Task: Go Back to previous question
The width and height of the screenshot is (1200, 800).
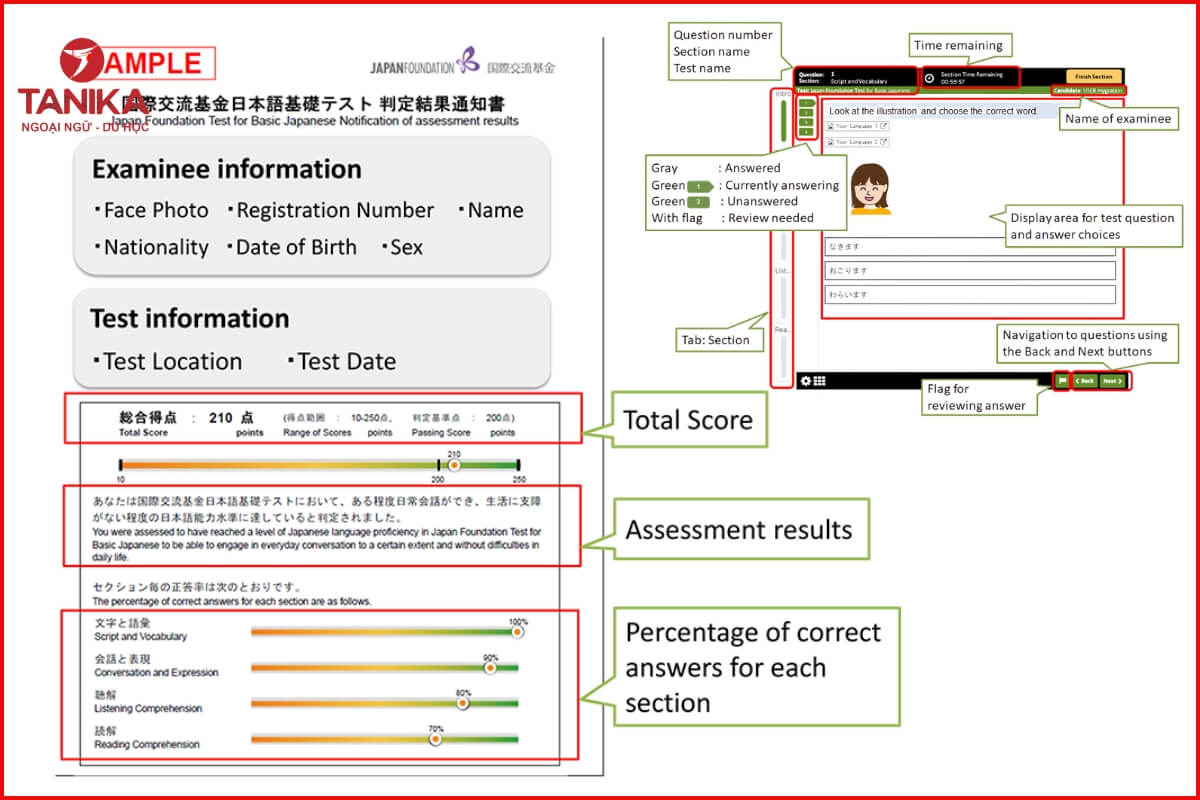Action: (x=1084, y=381)
